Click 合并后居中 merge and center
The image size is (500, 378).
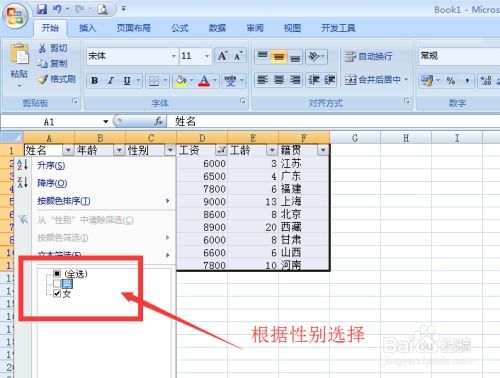point(373,80)
